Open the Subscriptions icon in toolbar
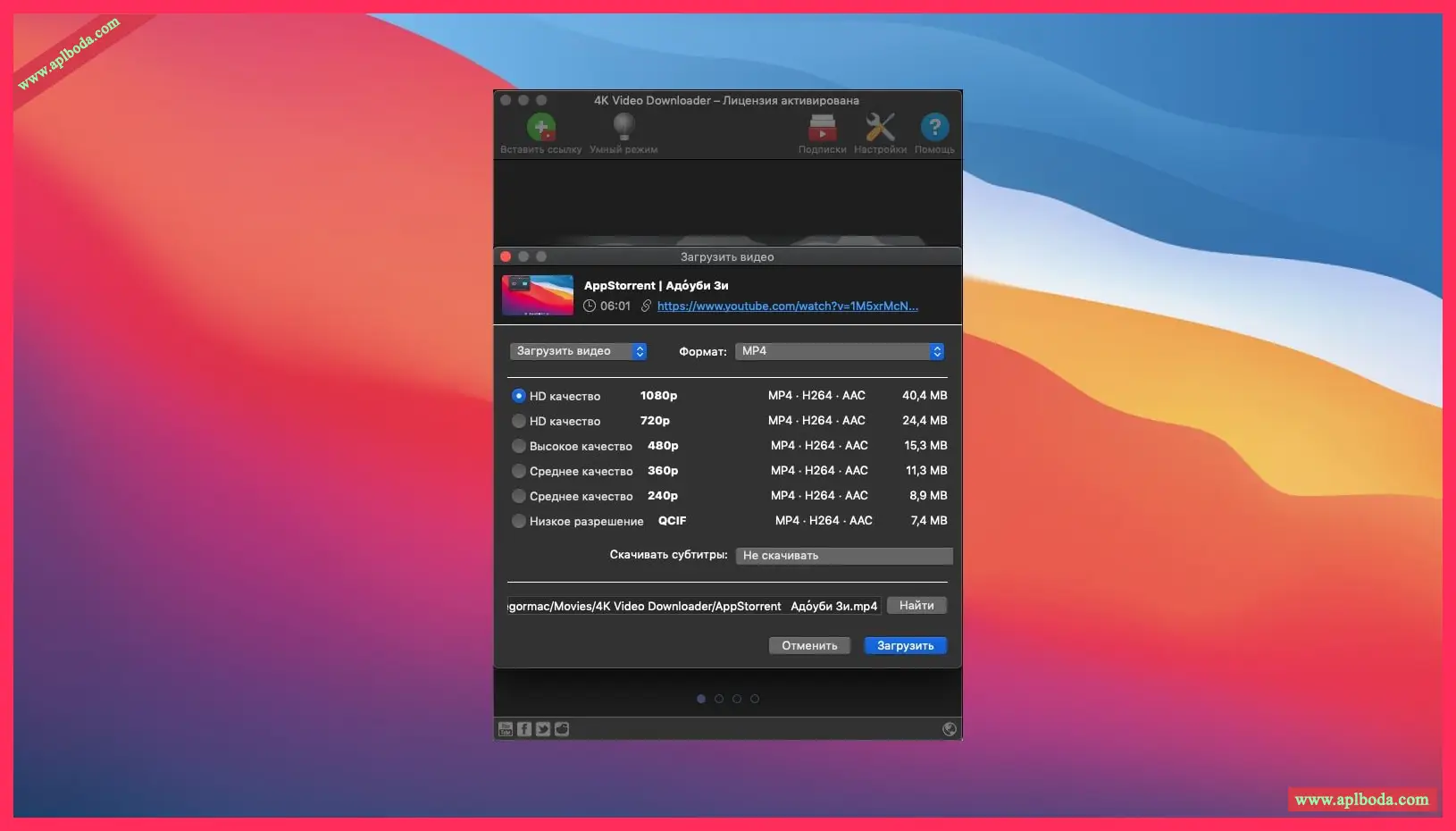The width and height of the screenshot is (1456, 831). [822, 128]
